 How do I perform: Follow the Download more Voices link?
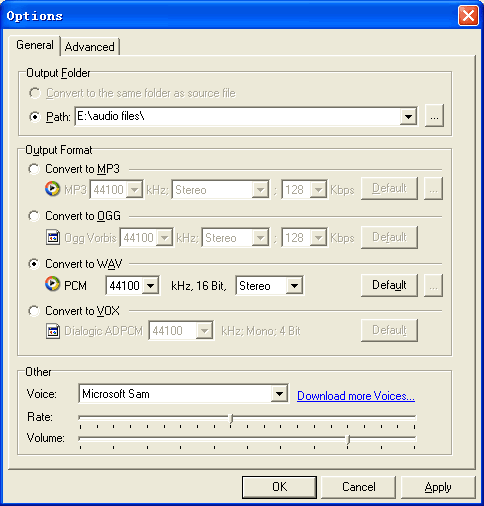pos(356,396)
